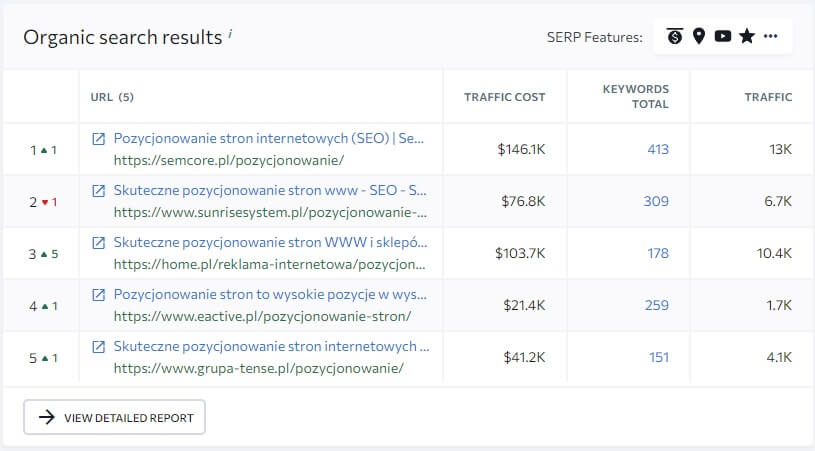Sort by the Traffic Cost column header

(x=505, y=97)
